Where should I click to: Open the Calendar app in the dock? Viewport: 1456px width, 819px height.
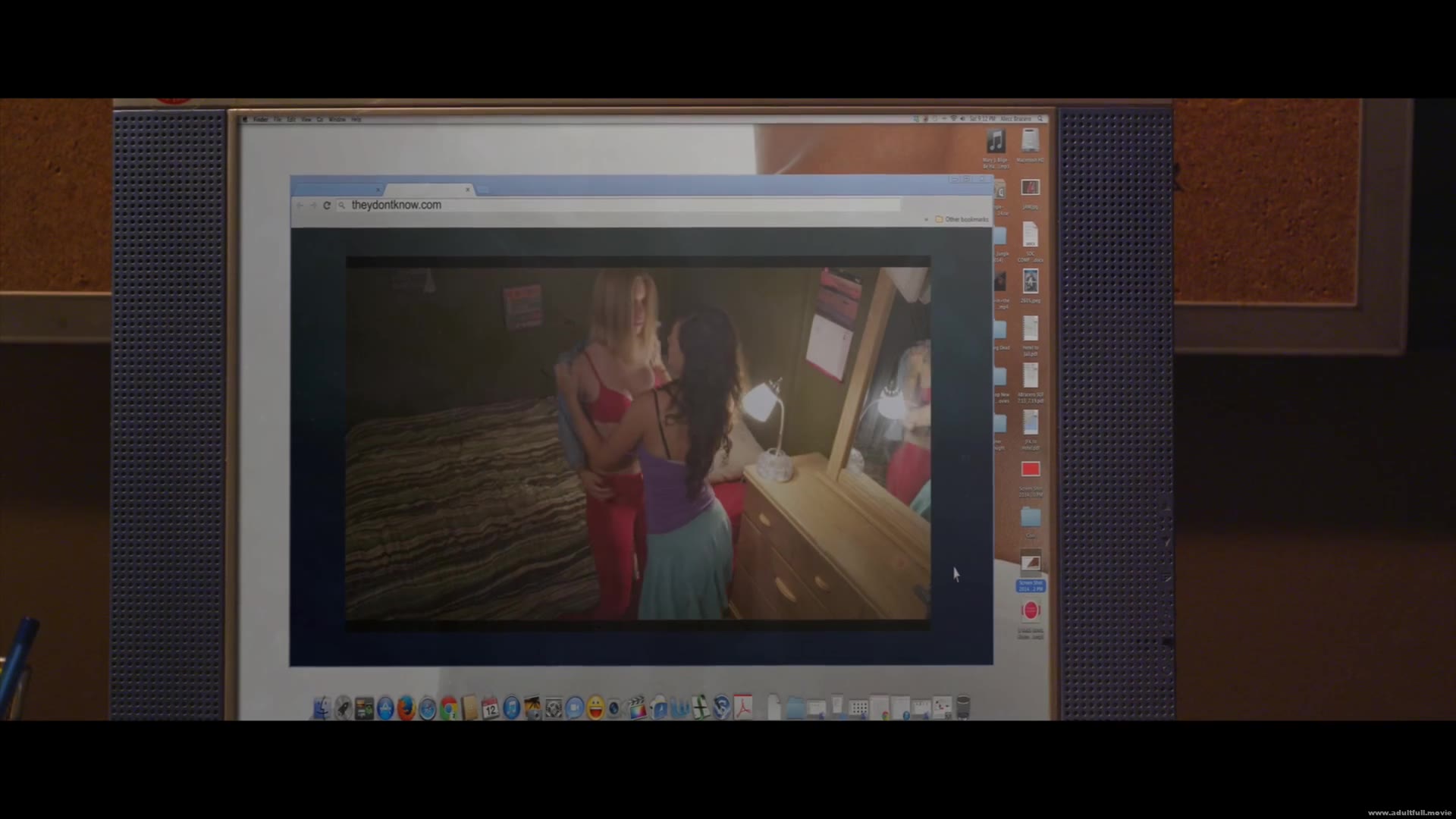click(490, 708)
